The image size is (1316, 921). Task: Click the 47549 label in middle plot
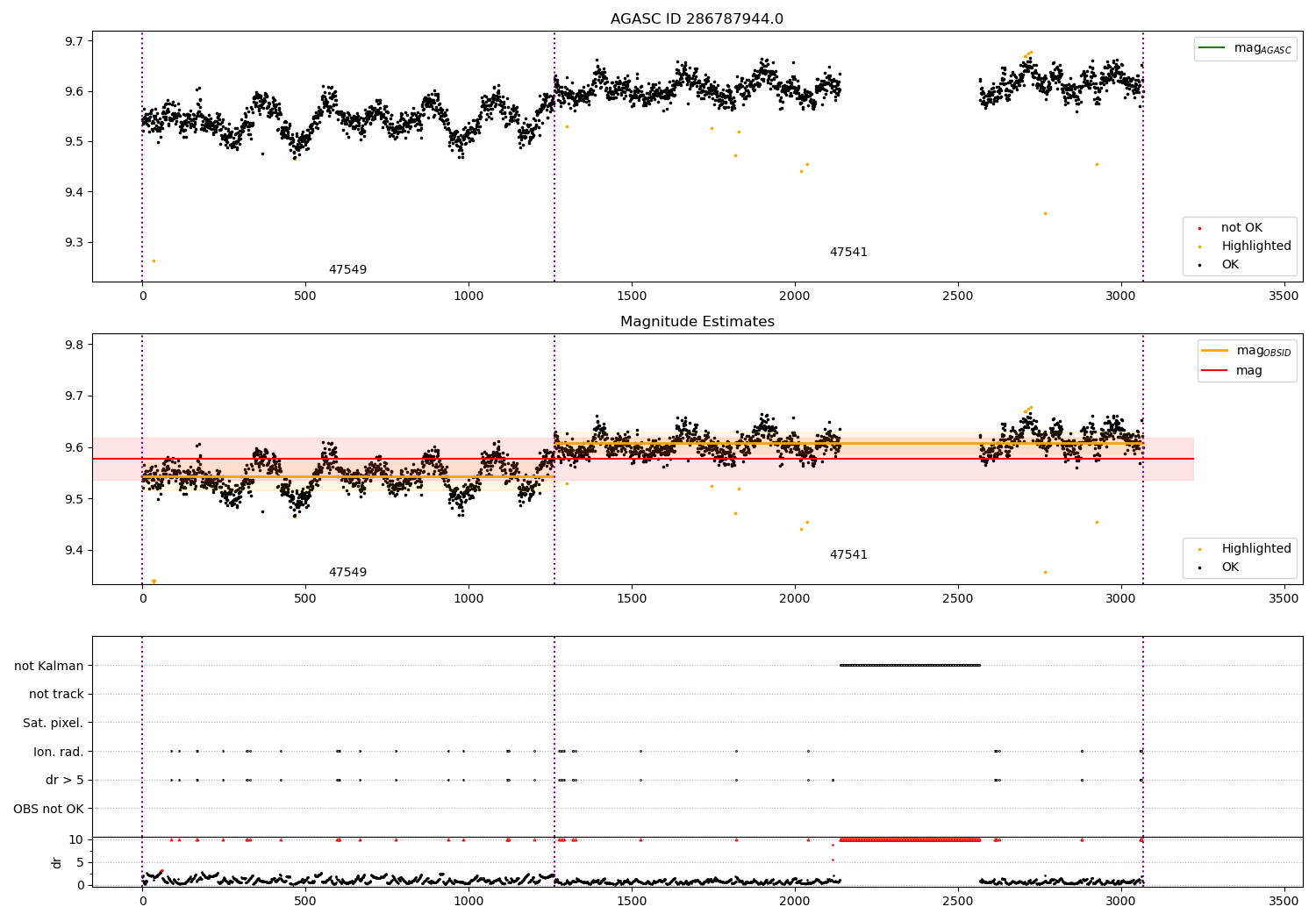point(347,573)
